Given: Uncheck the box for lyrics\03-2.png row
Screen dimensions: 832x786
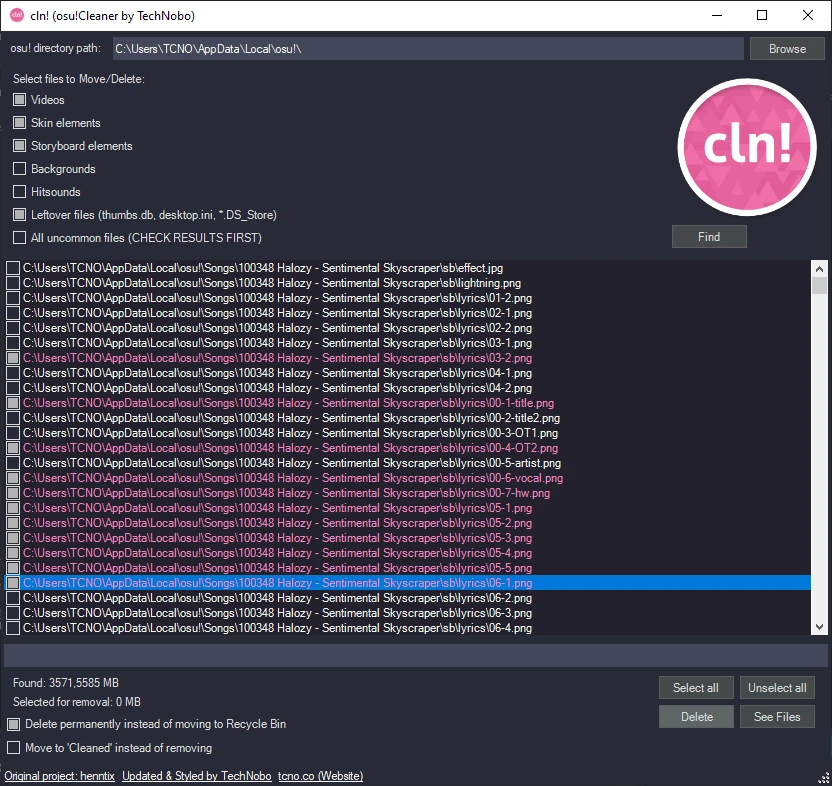Looking at the screenshot, I should [13, 358].
